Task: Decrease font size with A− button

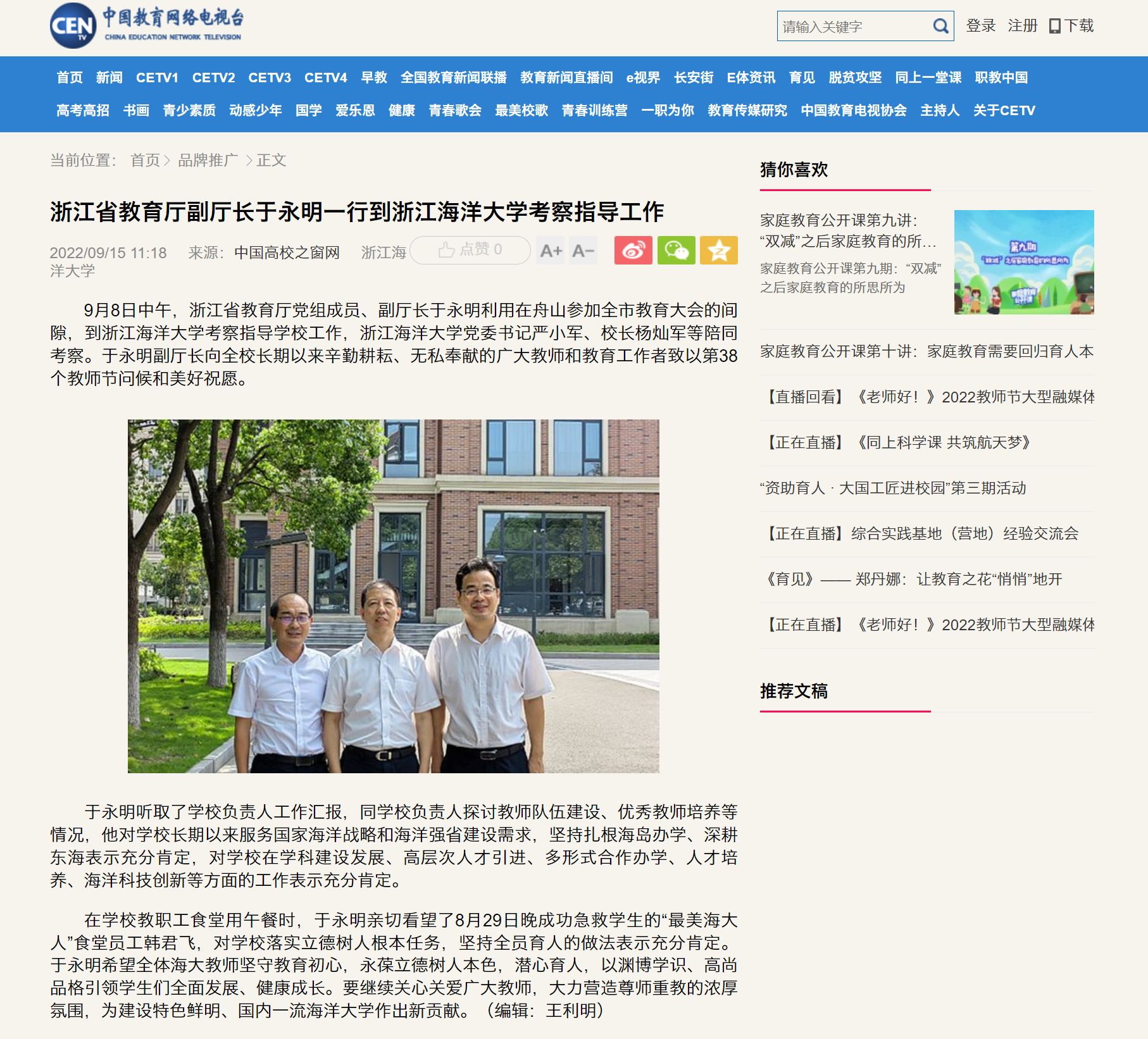Action: pos(583,251)
